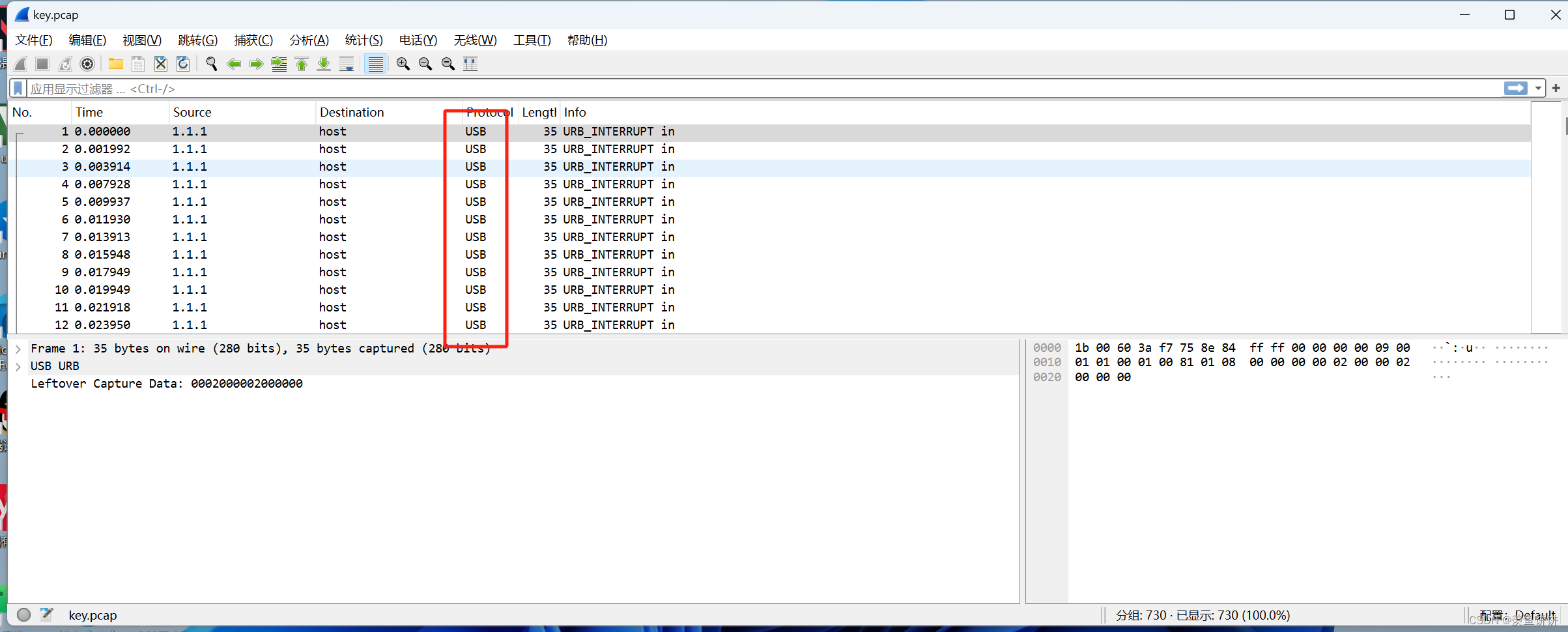This screenshot has height=632, width=1568.
Task: Zoom in on the packet list
Action: [x=403, y=63]
